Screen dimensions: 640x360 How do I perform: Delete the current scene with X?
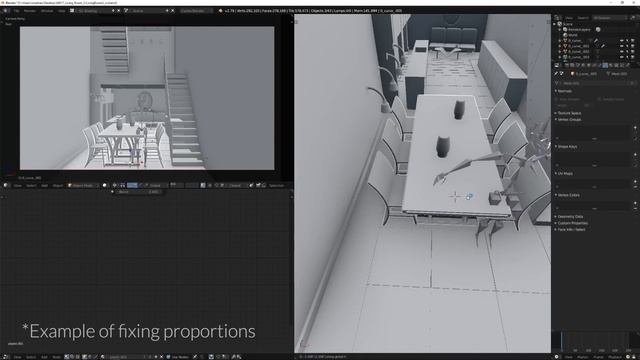pos(172,10)
